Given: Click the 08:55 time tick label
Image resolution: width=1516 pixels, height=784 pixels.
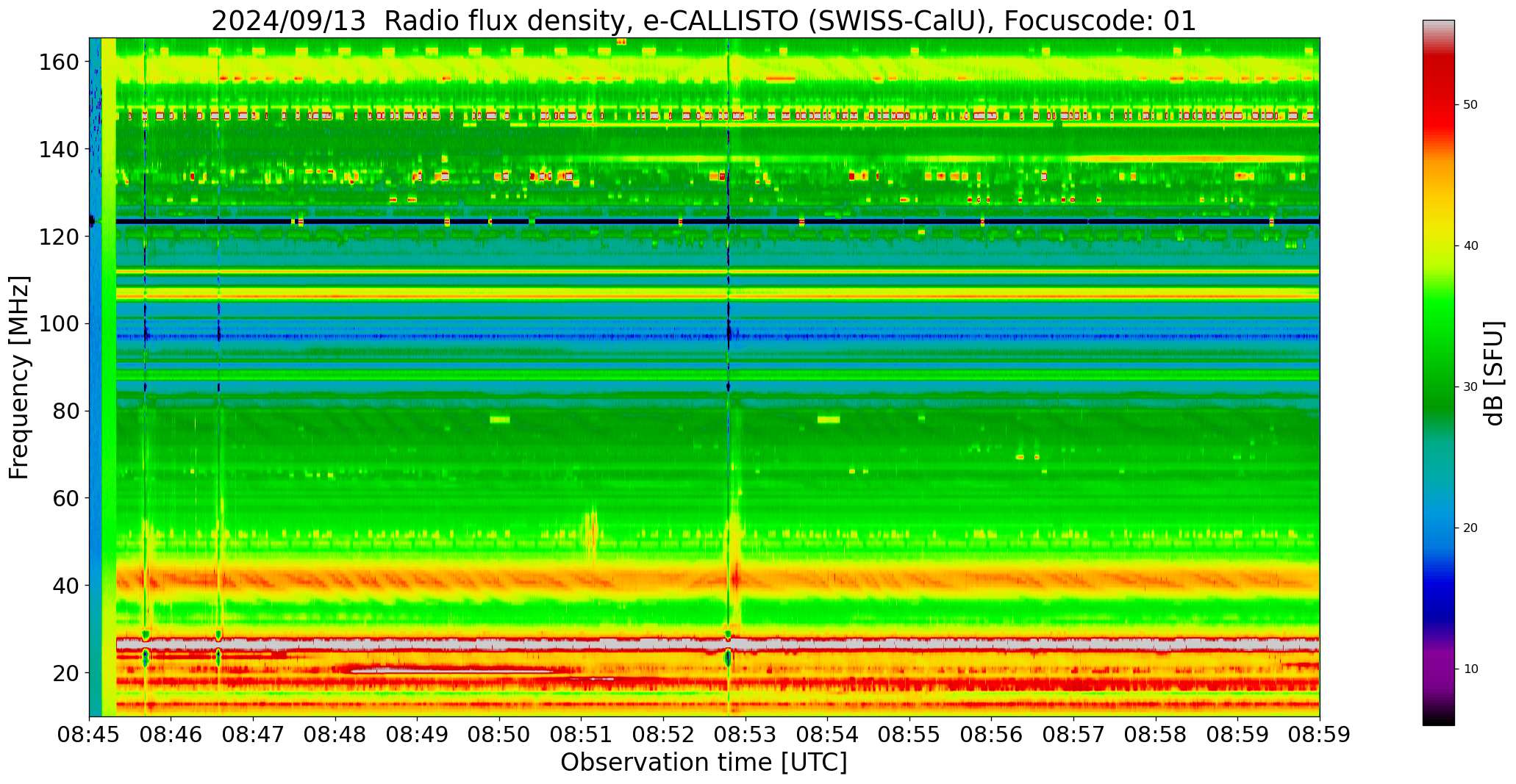Looking at the screenshot, I should (909, 735).
